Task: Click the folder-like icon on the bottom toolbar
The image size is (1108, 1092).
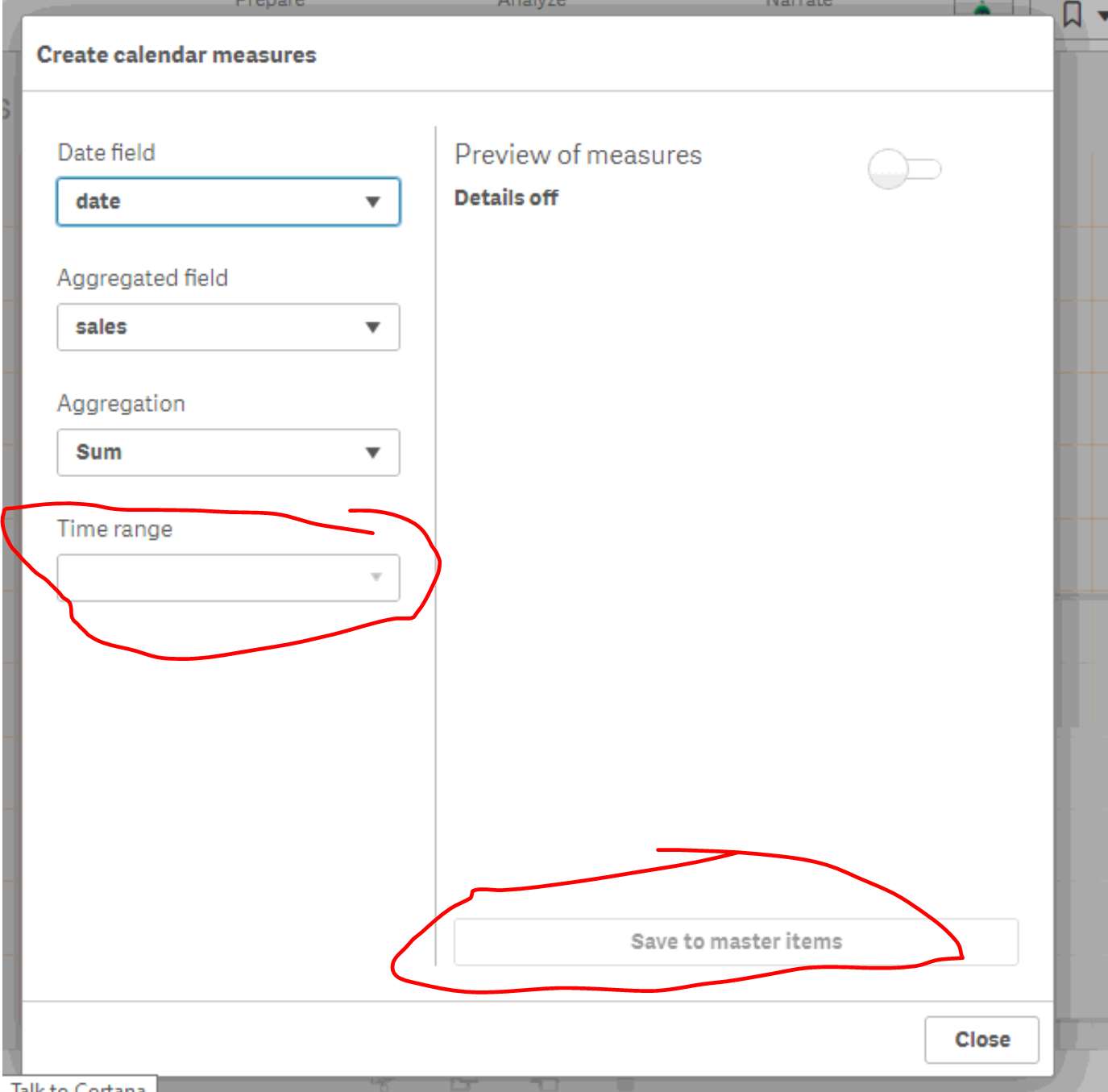Action: [x=461, y=1084]
